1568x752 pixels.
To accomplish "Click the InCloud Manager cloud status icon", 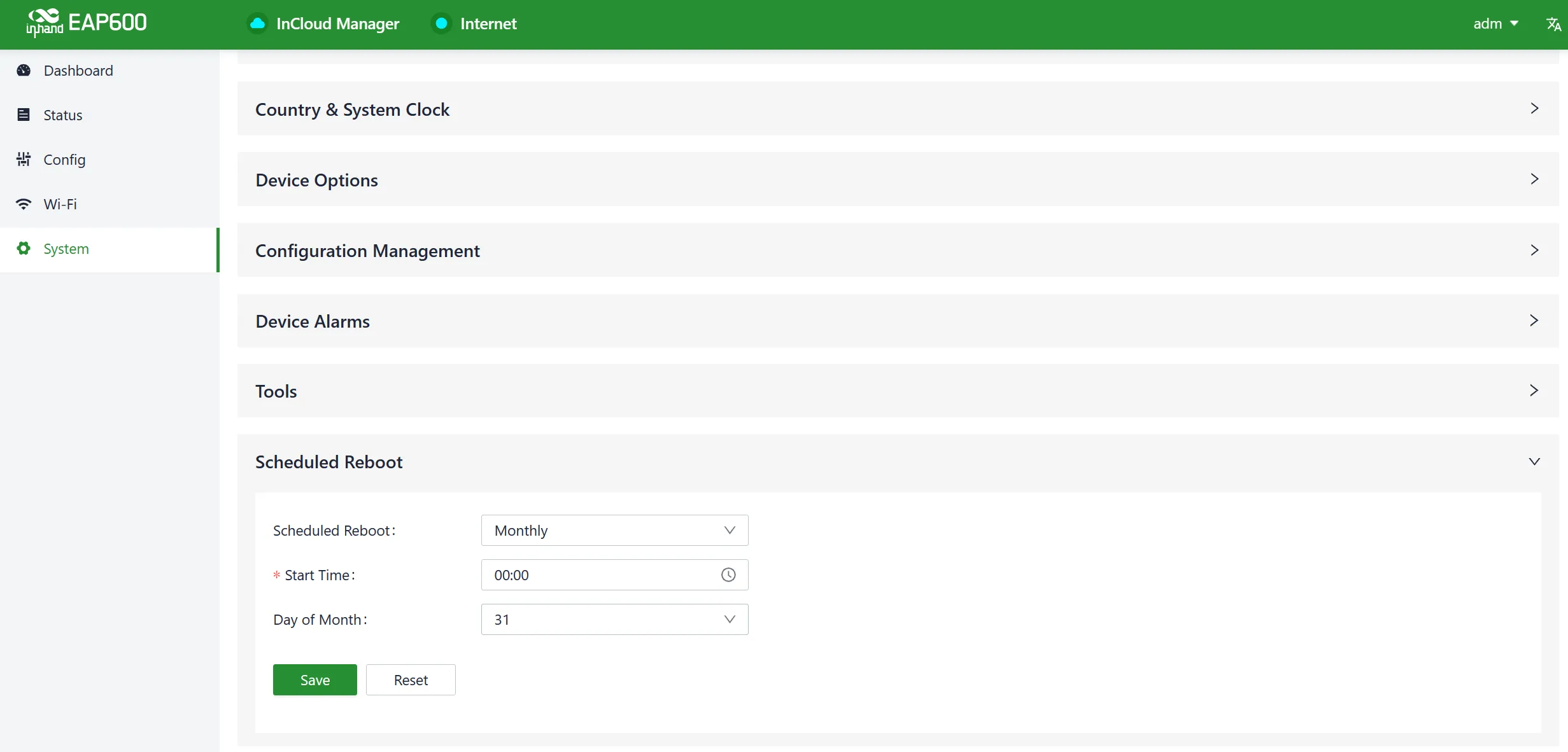I will [257, 24].
